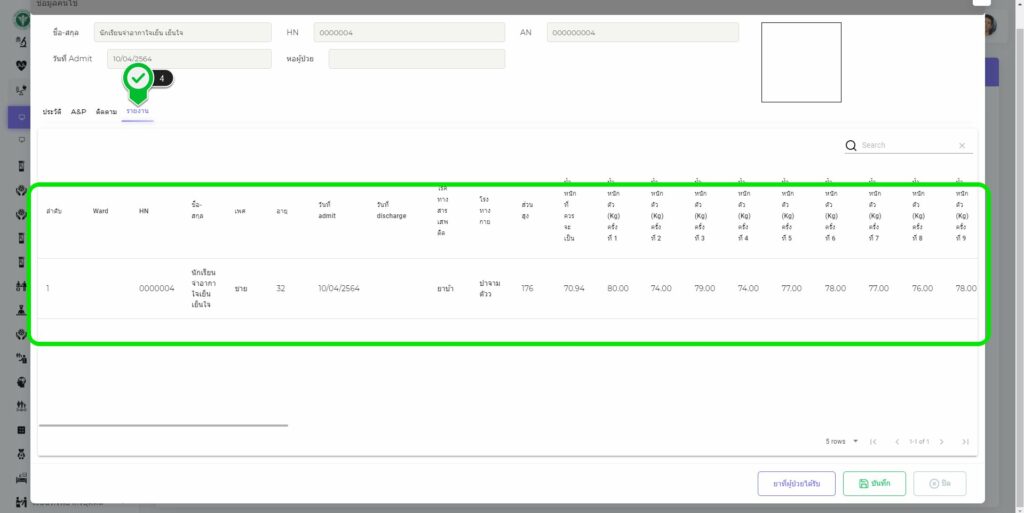1024x513 pixels.
Task: Click the green checkmark step 4 marker
Action: [x=138, y=78]
